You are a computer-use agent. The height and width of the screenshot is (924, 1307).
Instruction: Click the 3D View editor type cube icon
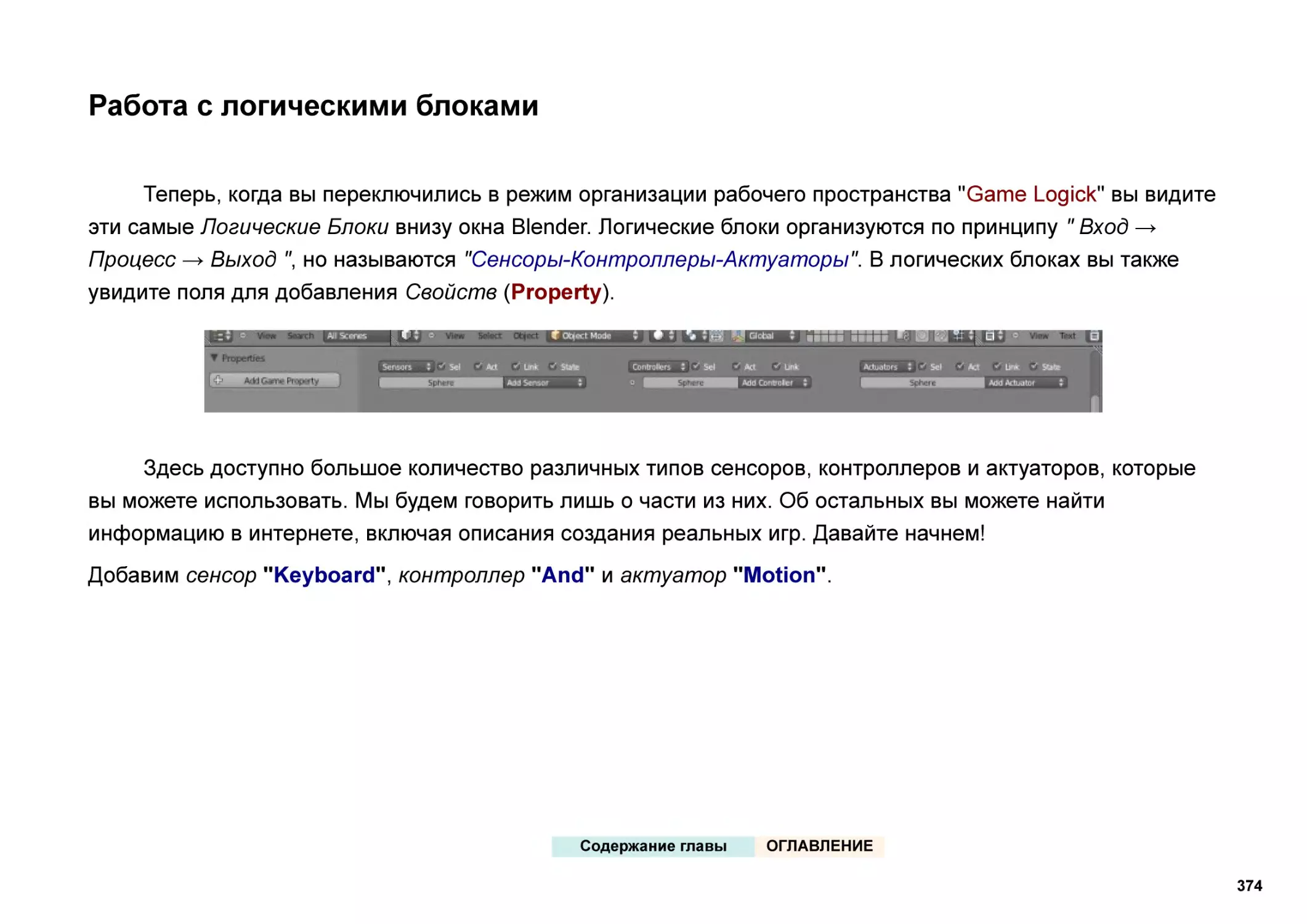[x=410, y=336]
